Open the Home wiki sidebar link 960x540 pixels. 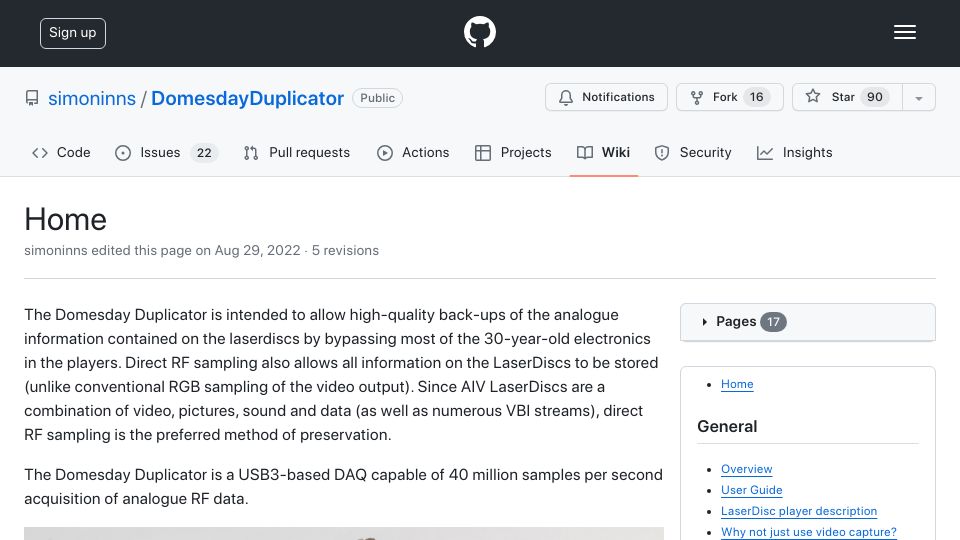(x=737, y=384)
